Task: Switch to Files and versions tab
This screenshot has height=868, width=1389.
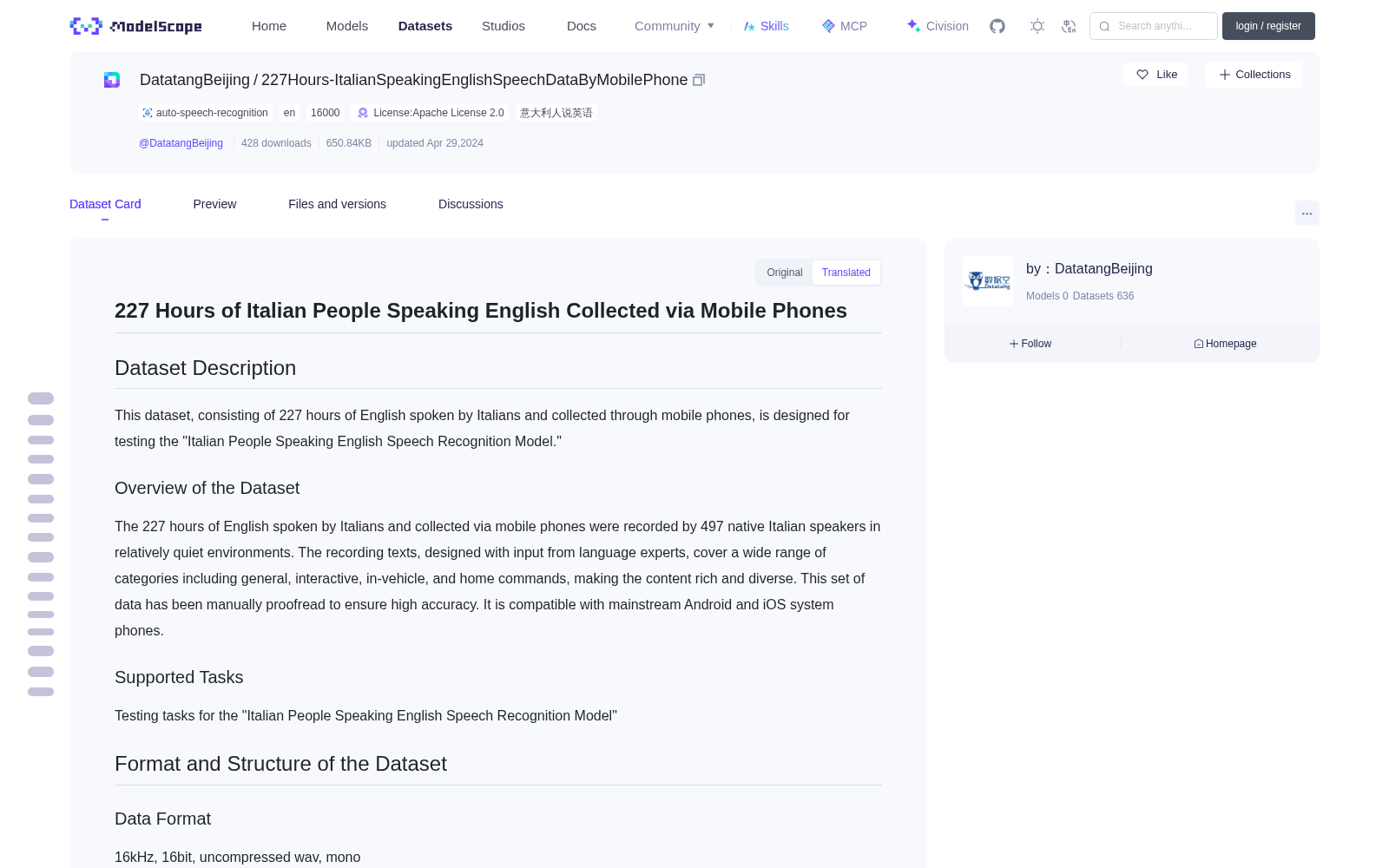Action: point(337,204)
